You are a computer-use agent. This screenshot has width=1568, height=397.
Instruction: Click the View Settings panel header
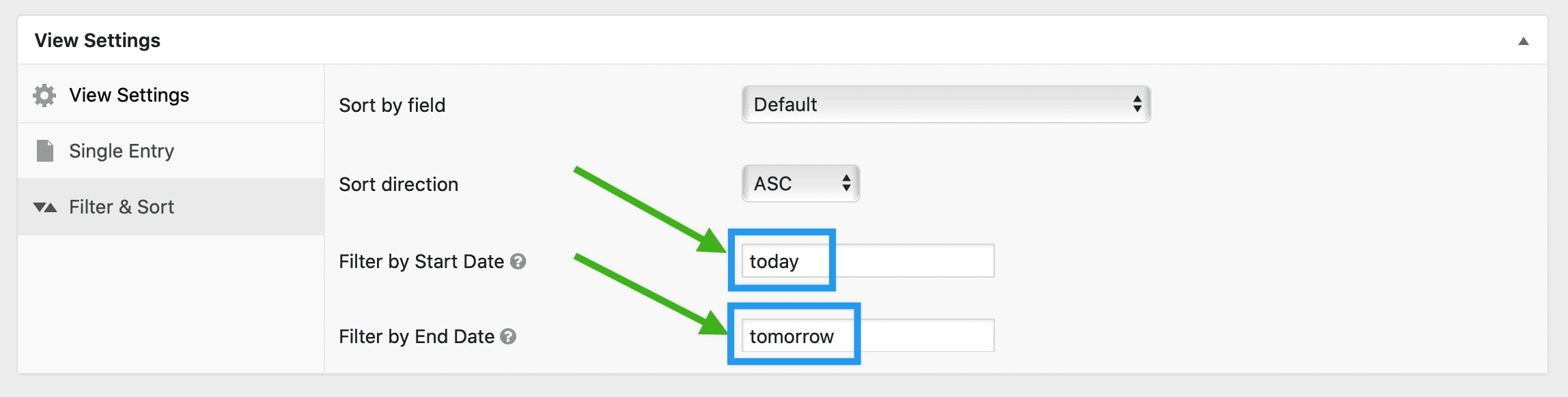98,40
